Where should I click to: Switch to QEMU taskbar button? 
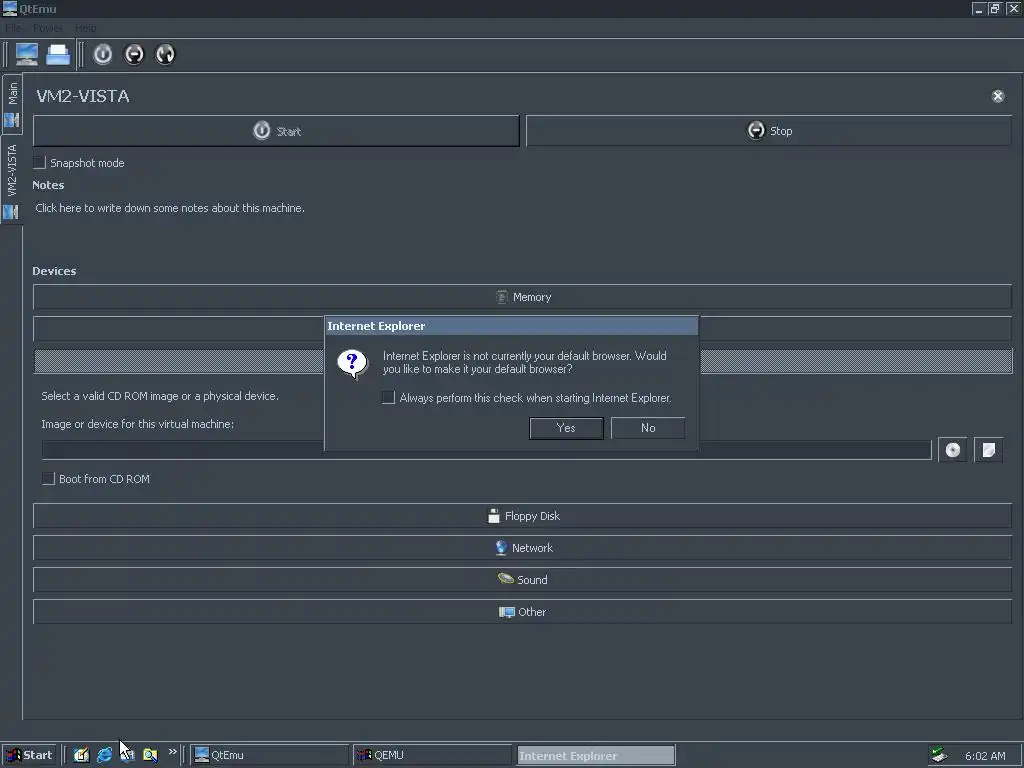coord(432,755)
